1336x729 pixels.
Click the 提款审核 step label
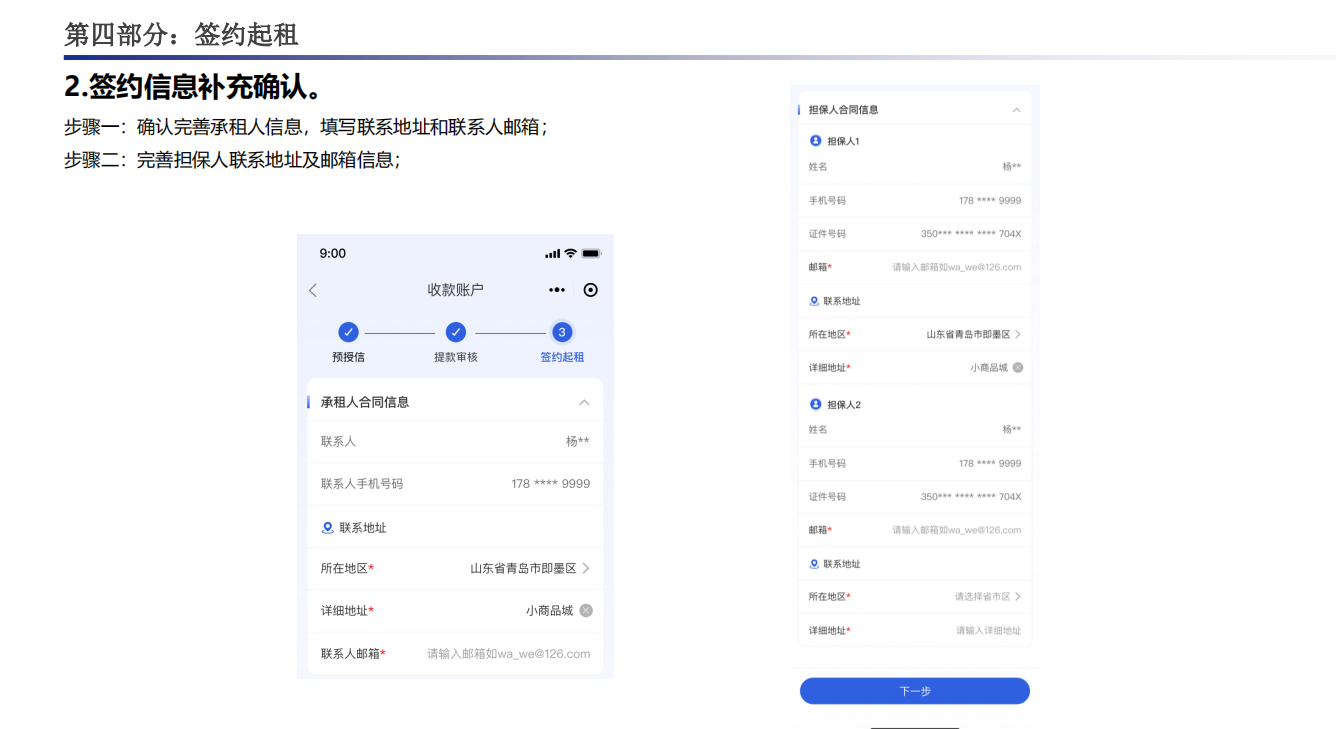(455, 357)
